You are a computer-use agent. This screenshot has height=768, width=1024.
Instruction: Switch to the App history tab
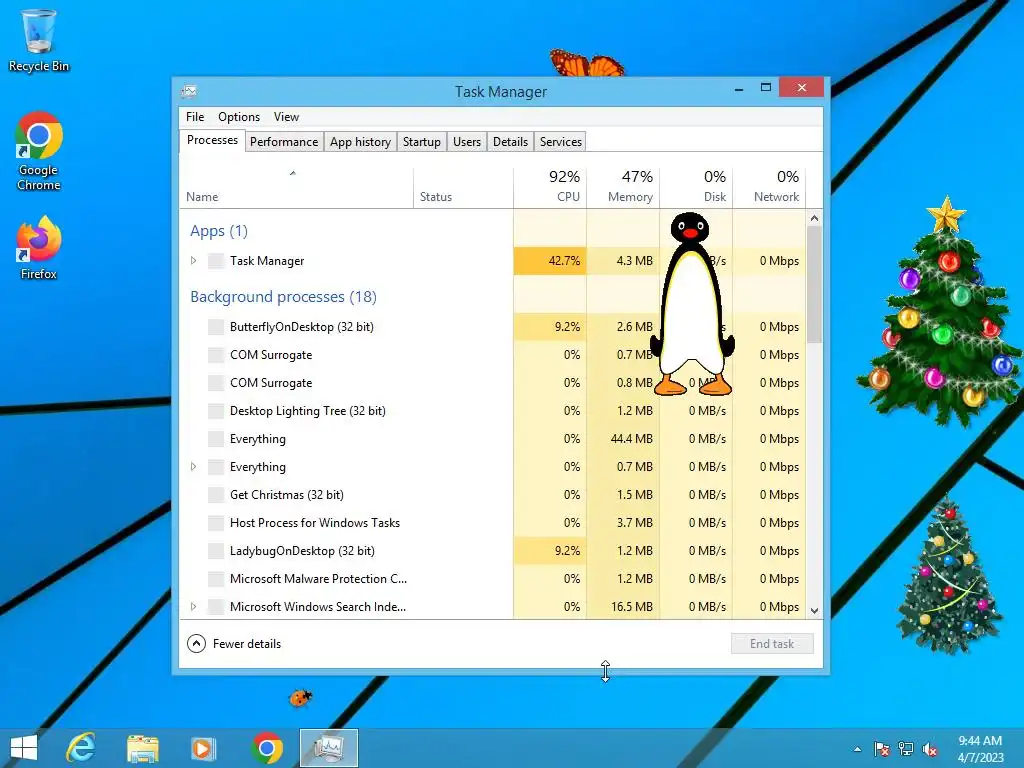[360, 142]
